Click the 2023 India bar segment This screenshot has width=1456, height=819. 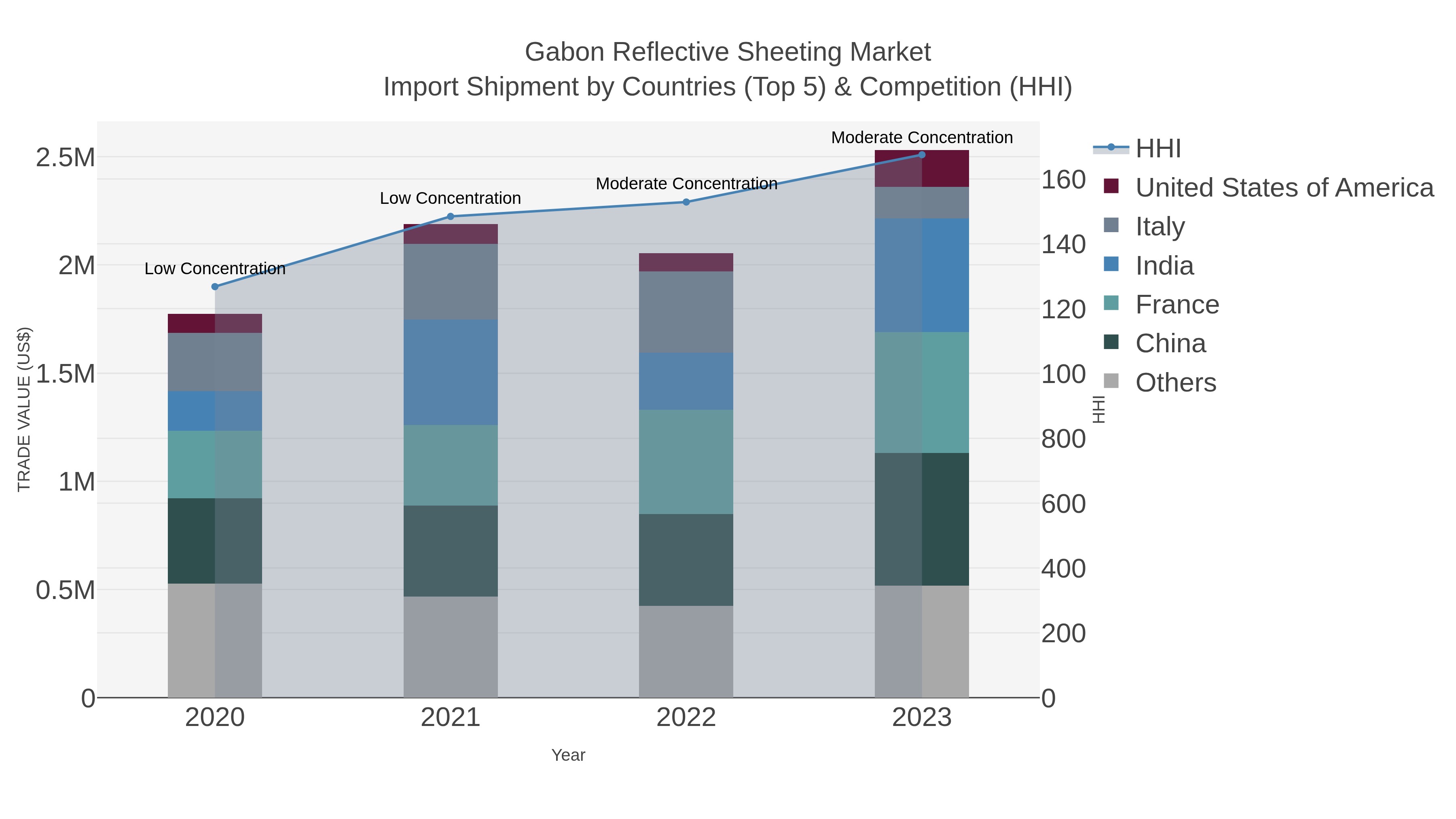922,275
